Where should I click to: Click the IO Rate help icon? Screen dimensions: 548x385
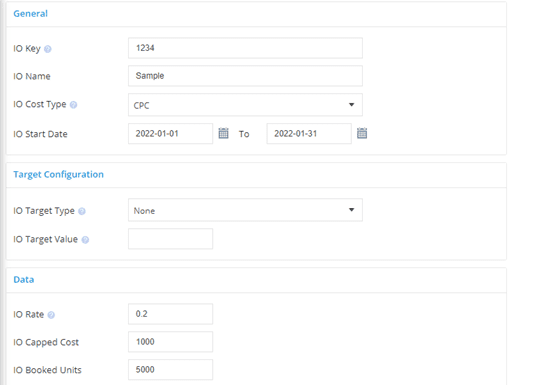(51, 315)
